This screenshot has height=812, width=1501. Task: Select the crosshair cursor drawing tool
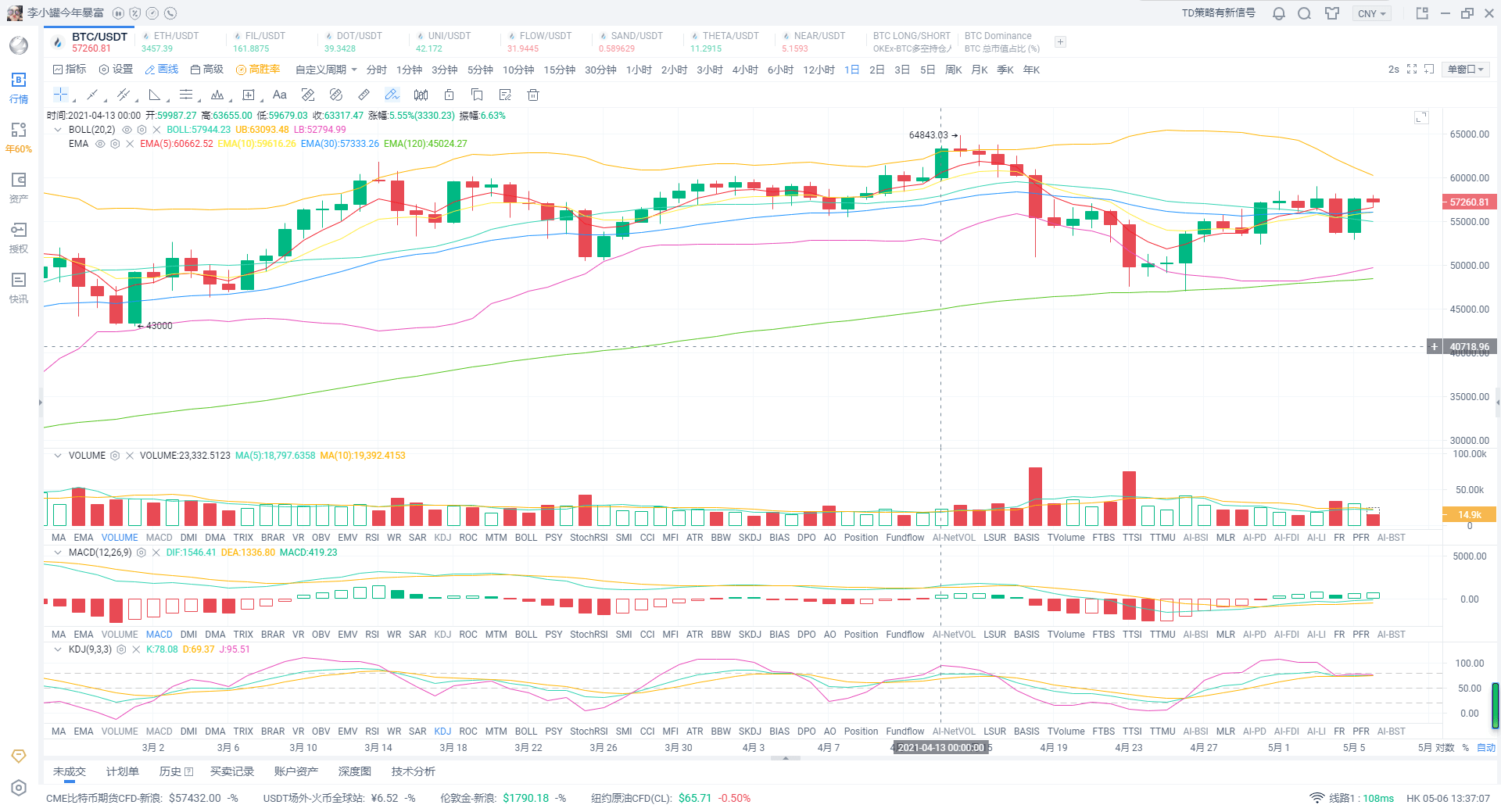click(60, 95)
